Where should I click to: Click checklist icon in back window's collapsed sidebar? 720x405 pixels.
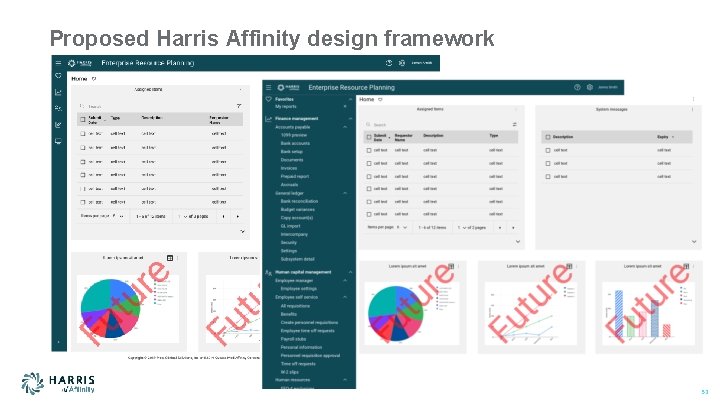point(58,124)
